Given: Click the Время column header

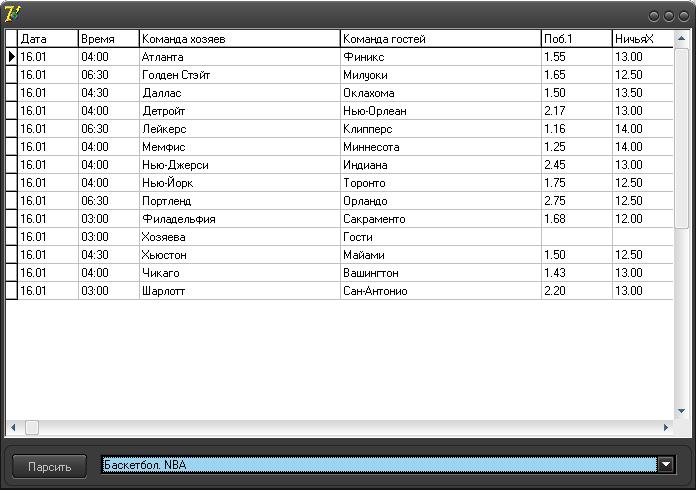Looking at the screenshot, I should click(108, 39).
